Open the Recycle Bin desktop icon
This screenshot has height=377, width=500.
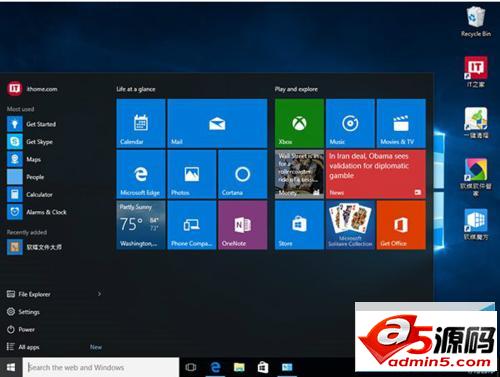click(x=476, y=21)
